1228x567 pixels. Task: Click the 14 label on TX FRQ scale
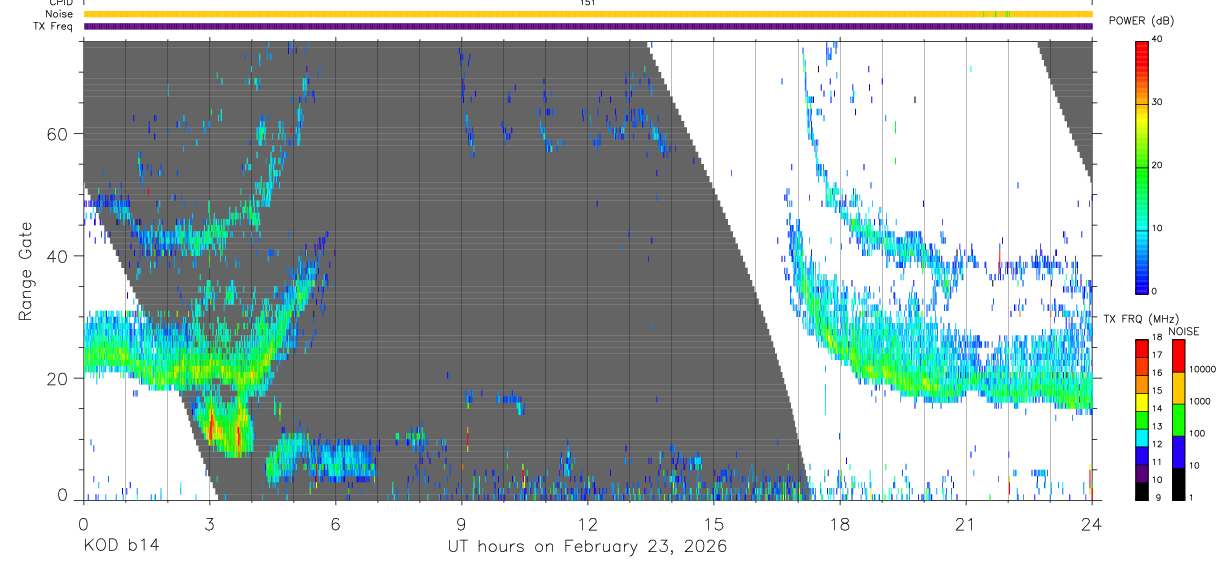coord(1157,408)
